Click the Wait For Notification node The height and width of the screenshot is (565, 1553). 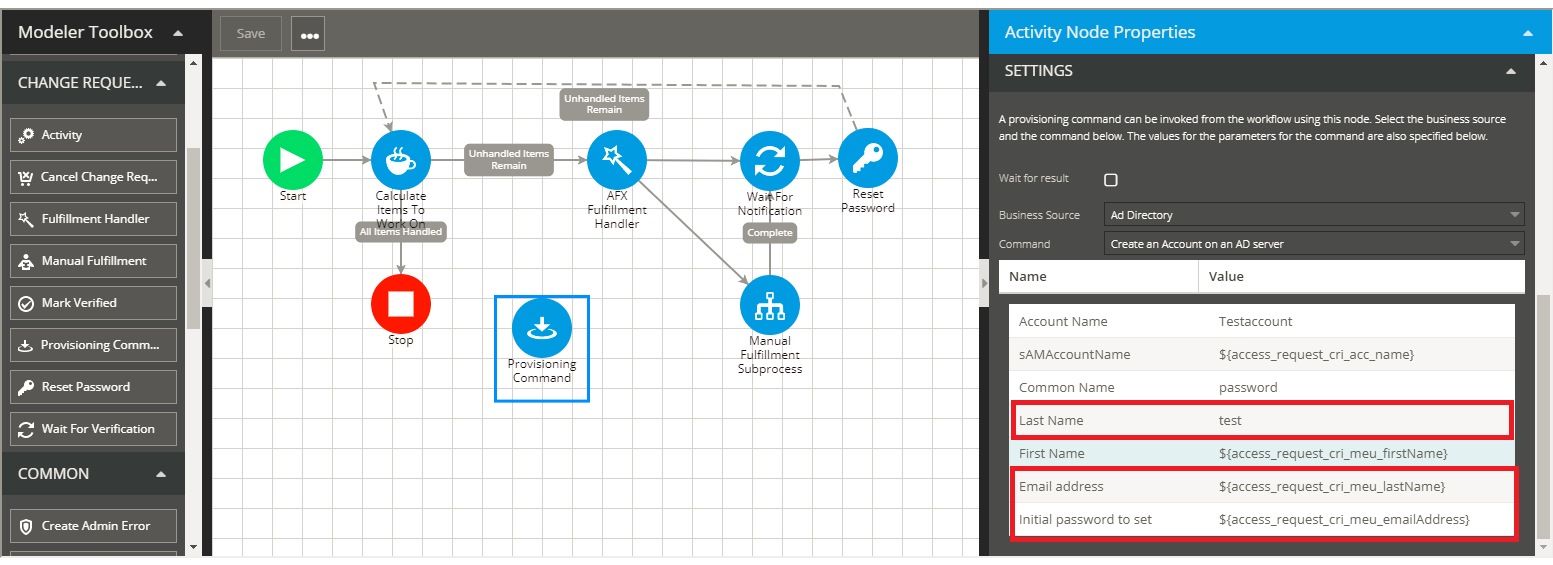click(x=769, y=160)
